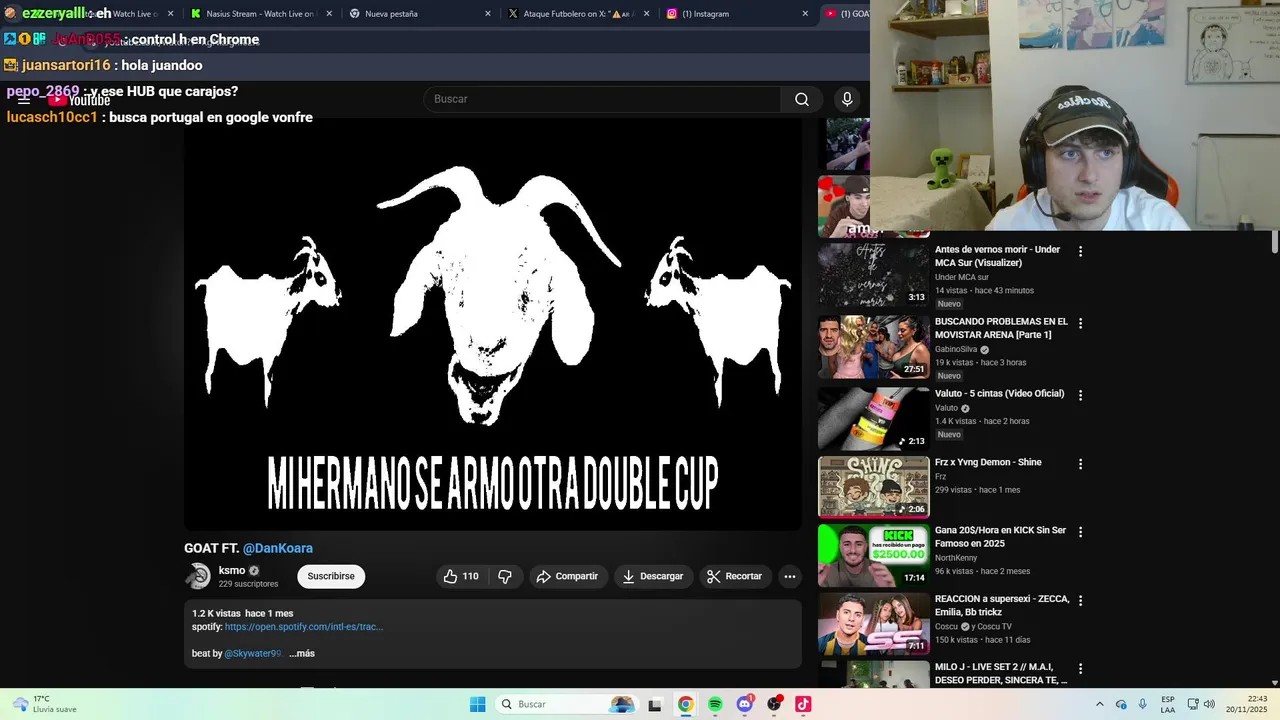Click the ESP LAA language indicator

click(x=1168, y=704)
